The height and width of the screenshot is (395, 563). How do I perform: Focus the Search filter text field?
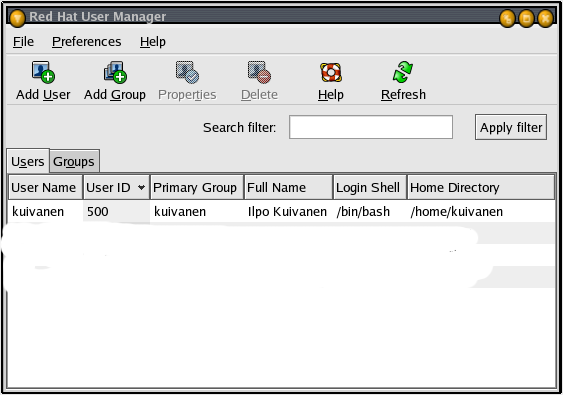coord(371,127)
